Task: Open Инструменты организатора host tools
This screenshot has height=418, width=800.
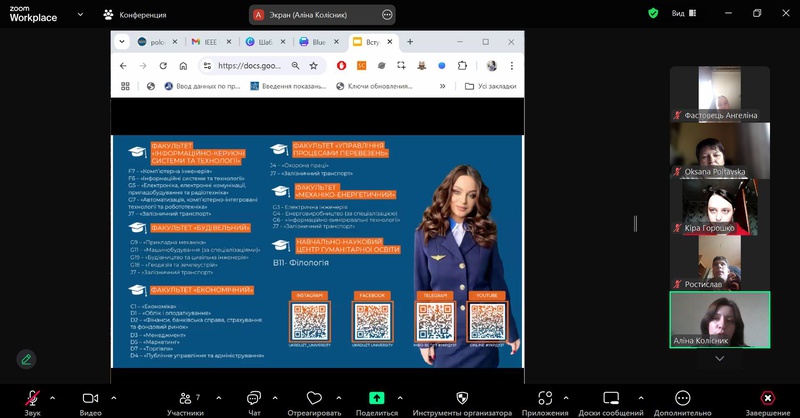Action: pyautogui.click(x=462, y=403)
